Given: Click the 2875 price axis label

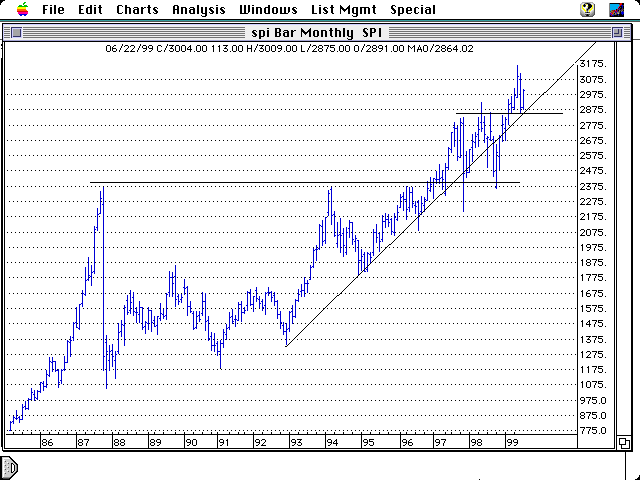Looking at the screenshot, I should (x=593, y=110).
